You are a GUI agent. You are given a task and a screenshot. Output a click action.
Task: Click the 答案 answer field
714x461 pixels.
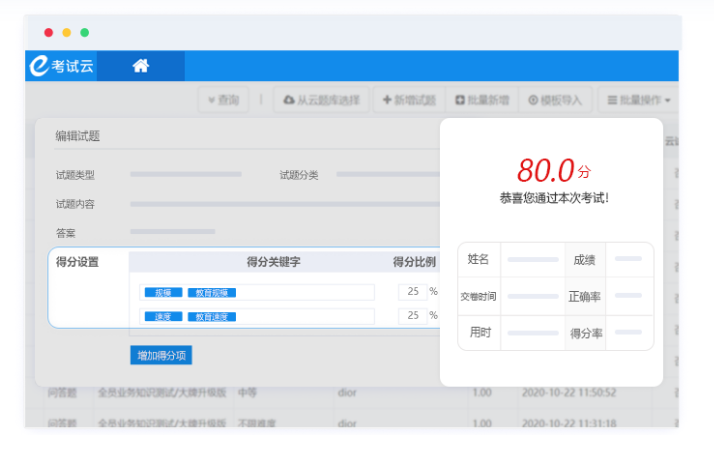pos(172,232)
